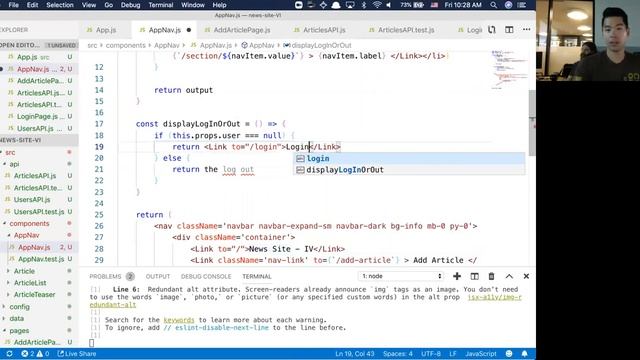
Task: Switch to the AddArticlePage.js tab
Action: pos(242,30)
